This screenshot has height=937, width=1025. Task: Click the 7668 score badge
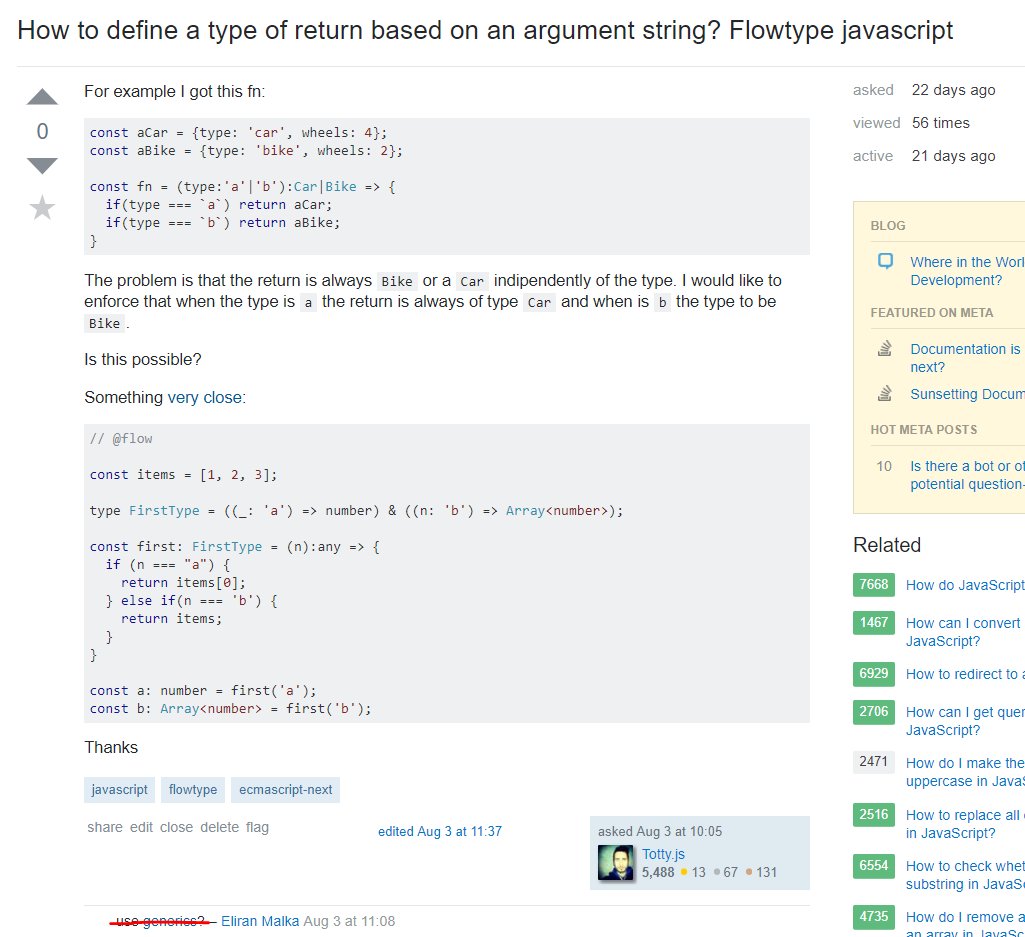873,585
